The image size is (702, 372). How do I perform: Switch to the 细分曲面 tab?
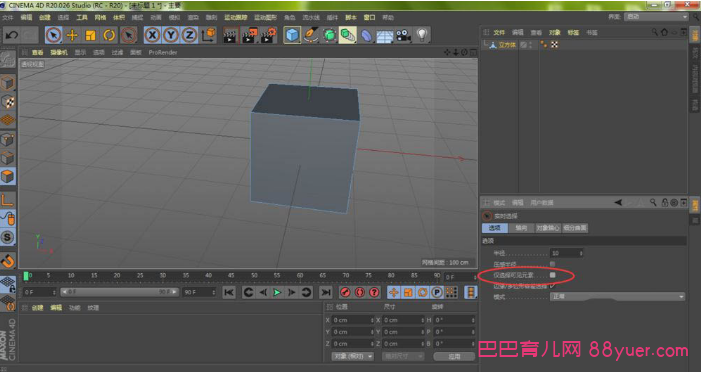coord(575,228)
